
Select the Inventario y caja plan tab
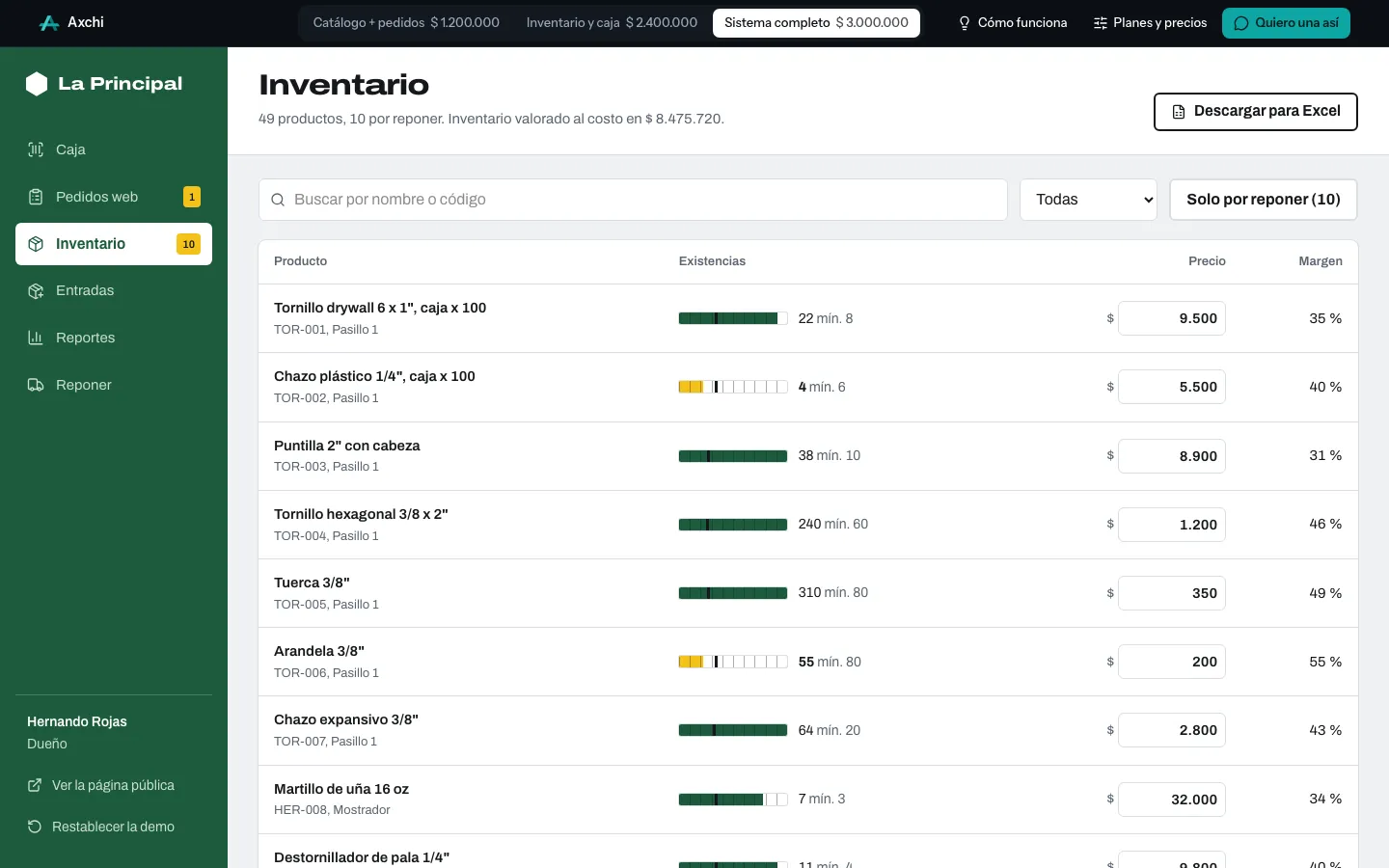point(612,22)
